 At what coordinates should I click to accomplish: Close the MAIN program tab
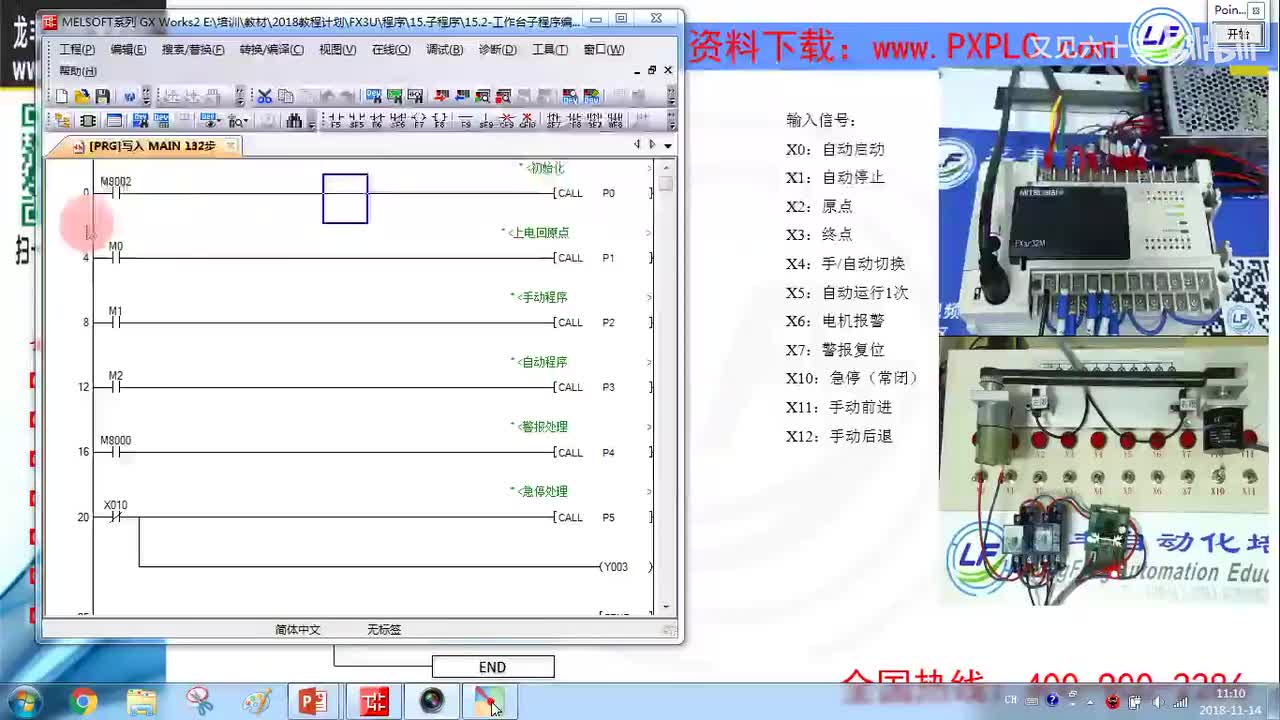point(230,146)
